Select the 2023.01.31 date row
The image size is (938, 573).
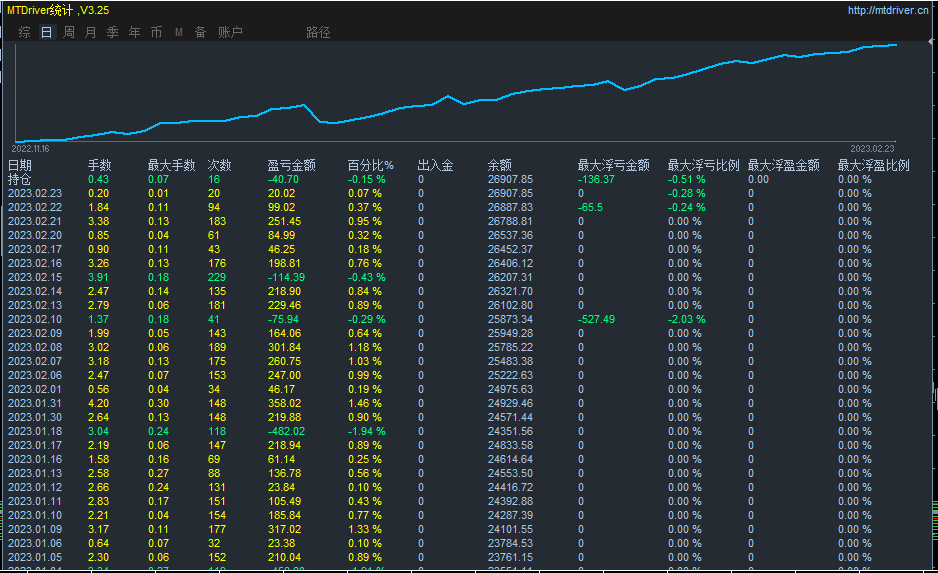[x=35, y=403]
